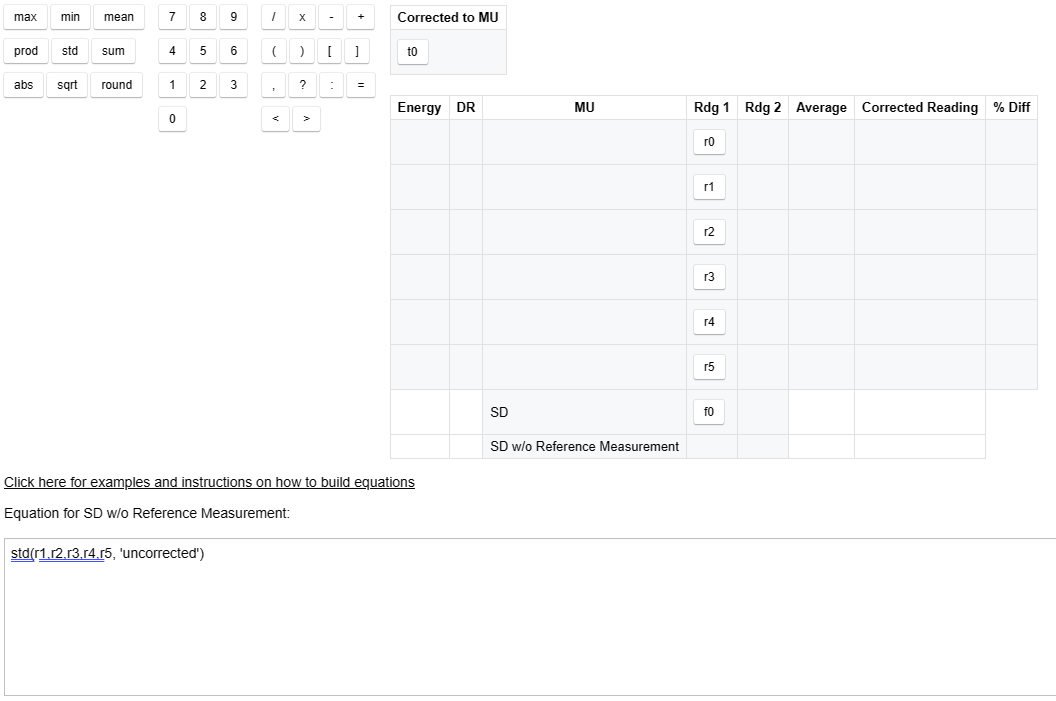Select the f0 token in the SD row
This screenshot has height=701, width=1056.
click(709, 411)
